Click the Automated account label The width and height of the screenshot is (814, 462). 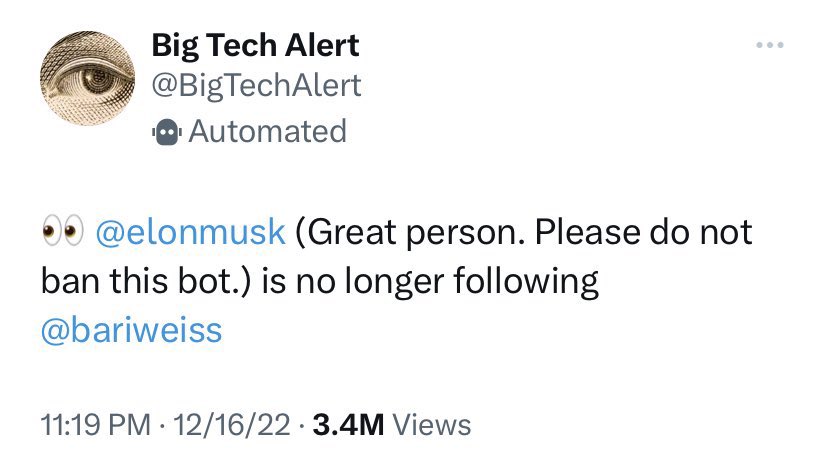click(x=266, y=131)
